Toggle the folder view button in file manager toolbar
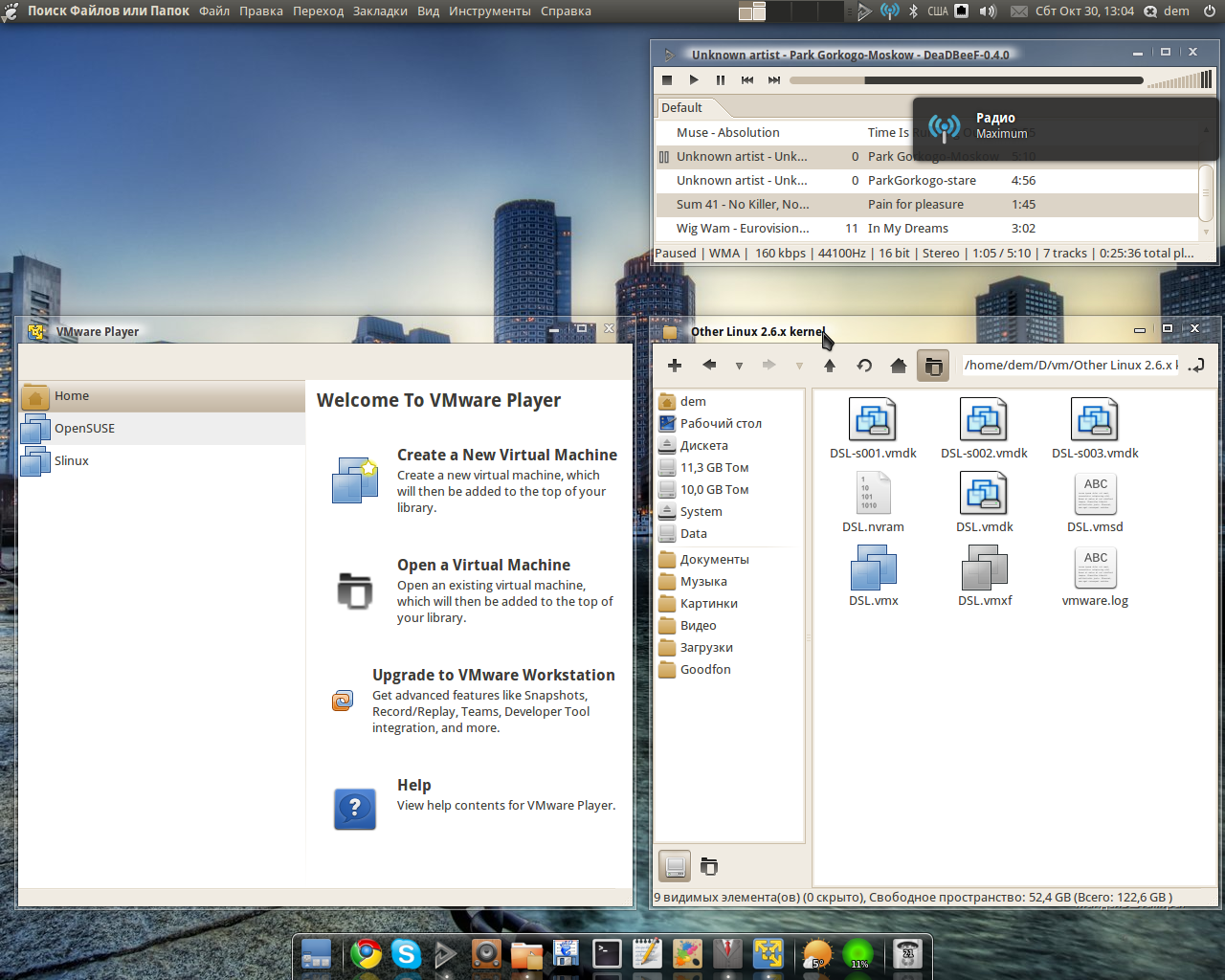The image size is (1225, 980). [x=933, y=366]
